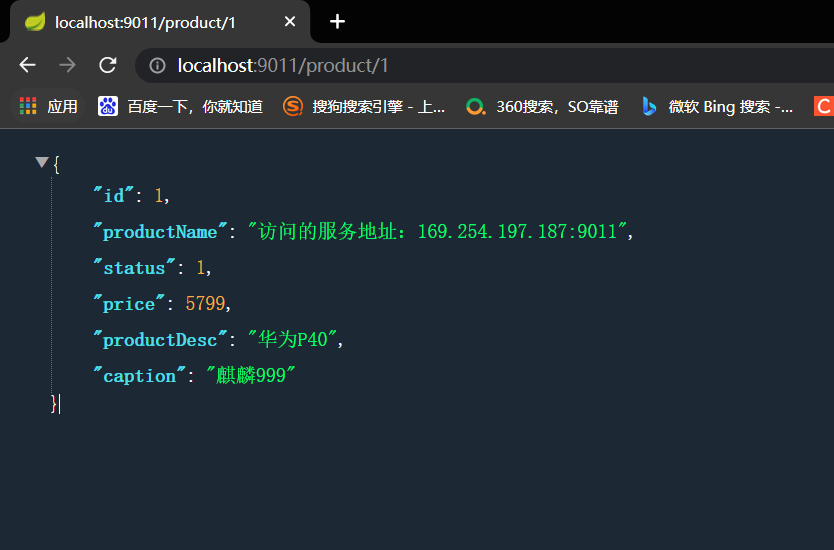Open a new tab with plus button
Image resolution: width=834 pixels, height=550 pixels.
(337, 22)
